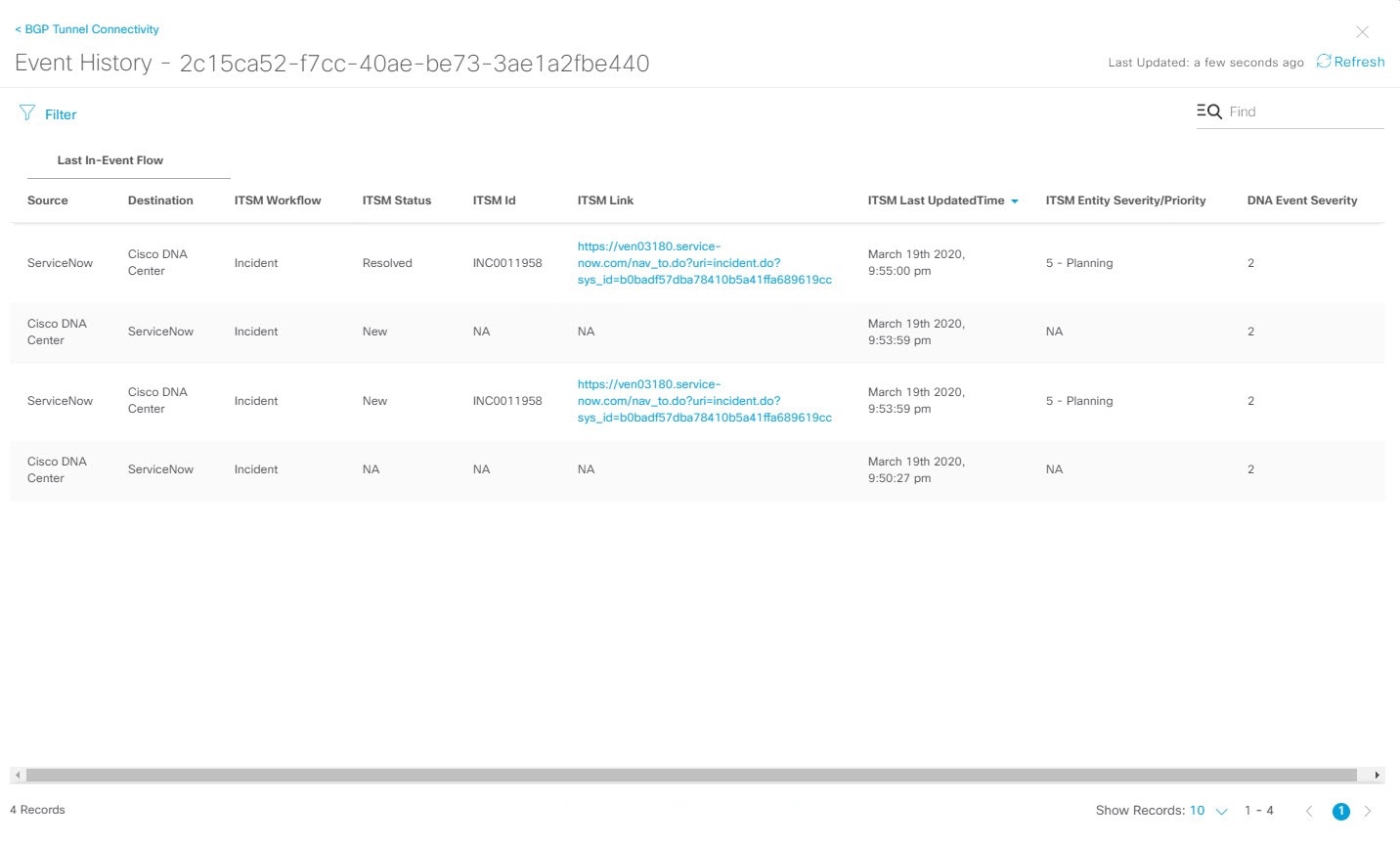
Task: Click the Find search list icon
Action: (x=1209, y=111)
